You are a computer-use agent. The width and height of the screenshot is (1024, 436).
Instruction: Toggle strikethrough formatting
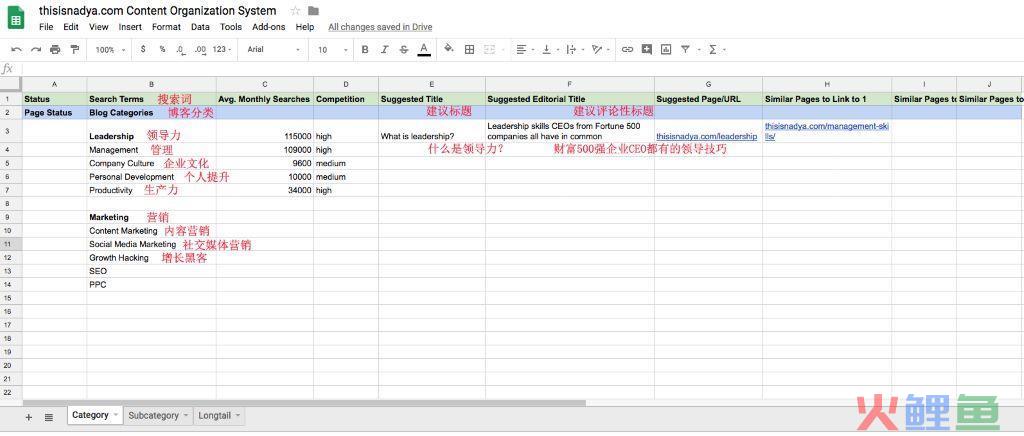[404, 50]
